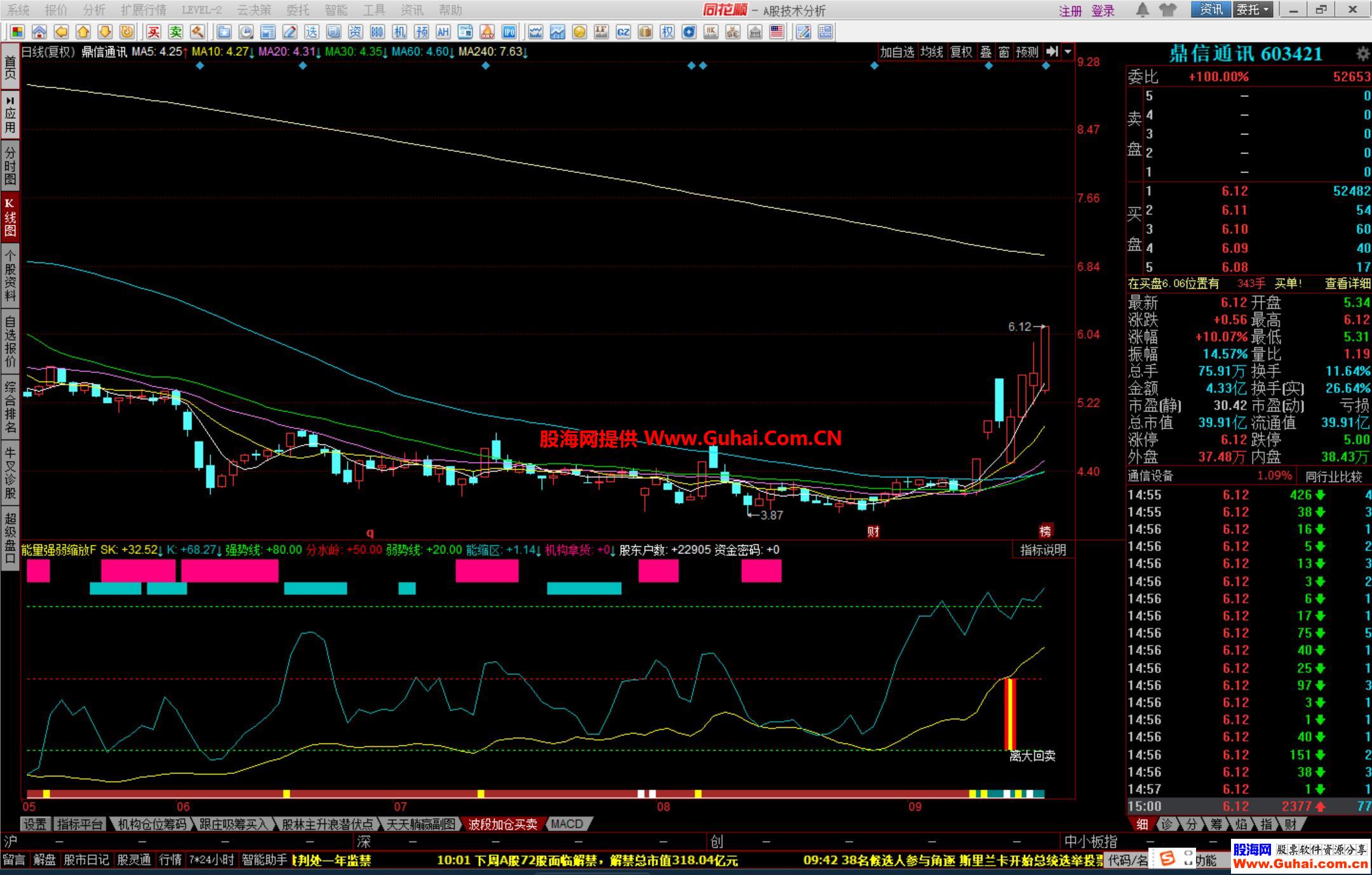The width and height of the screenshot is (1372, 875).
Task: Open the 系统 menu
Action: [18, 10]
